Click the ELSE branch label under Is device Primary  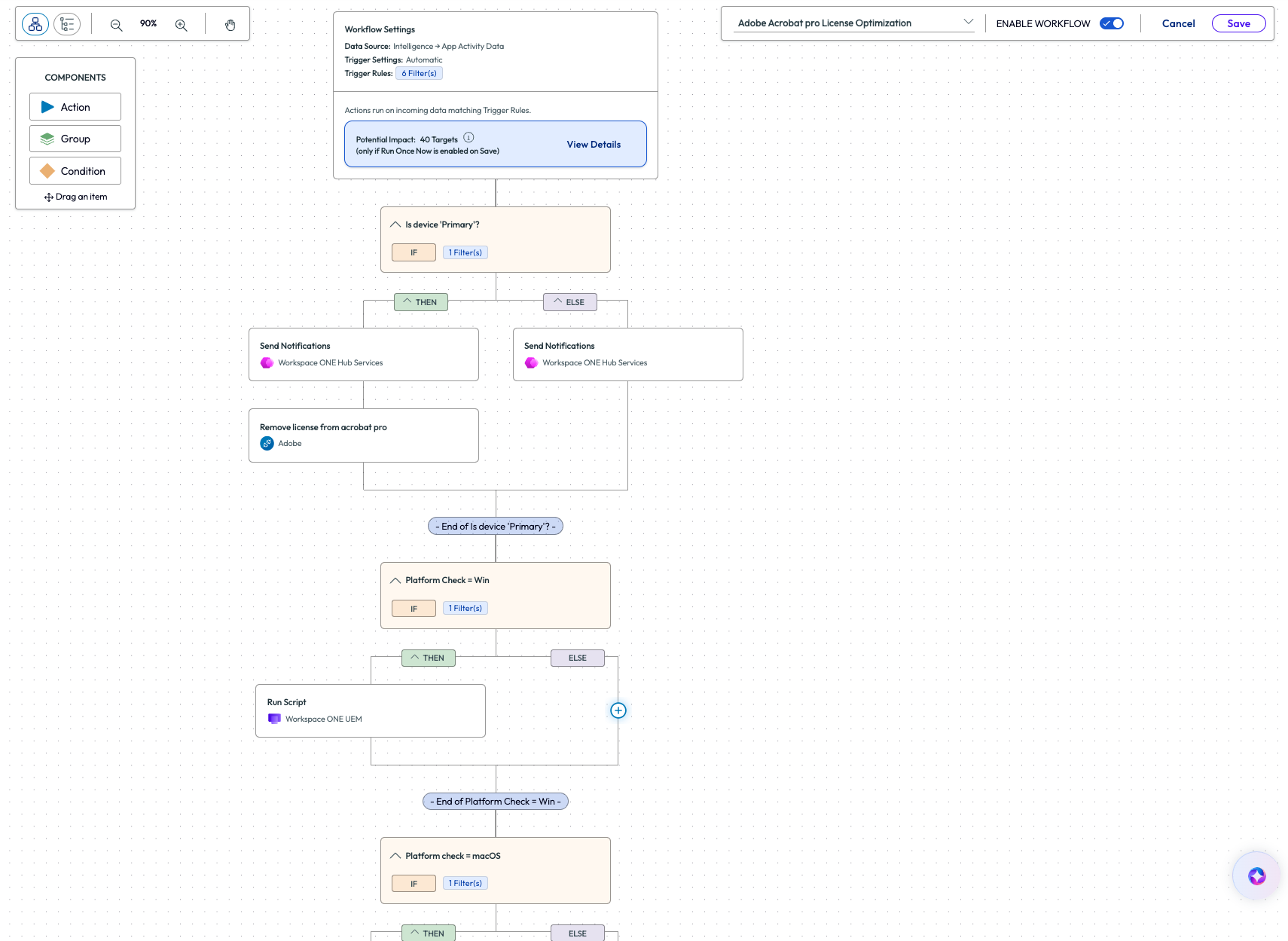(570, 302)
